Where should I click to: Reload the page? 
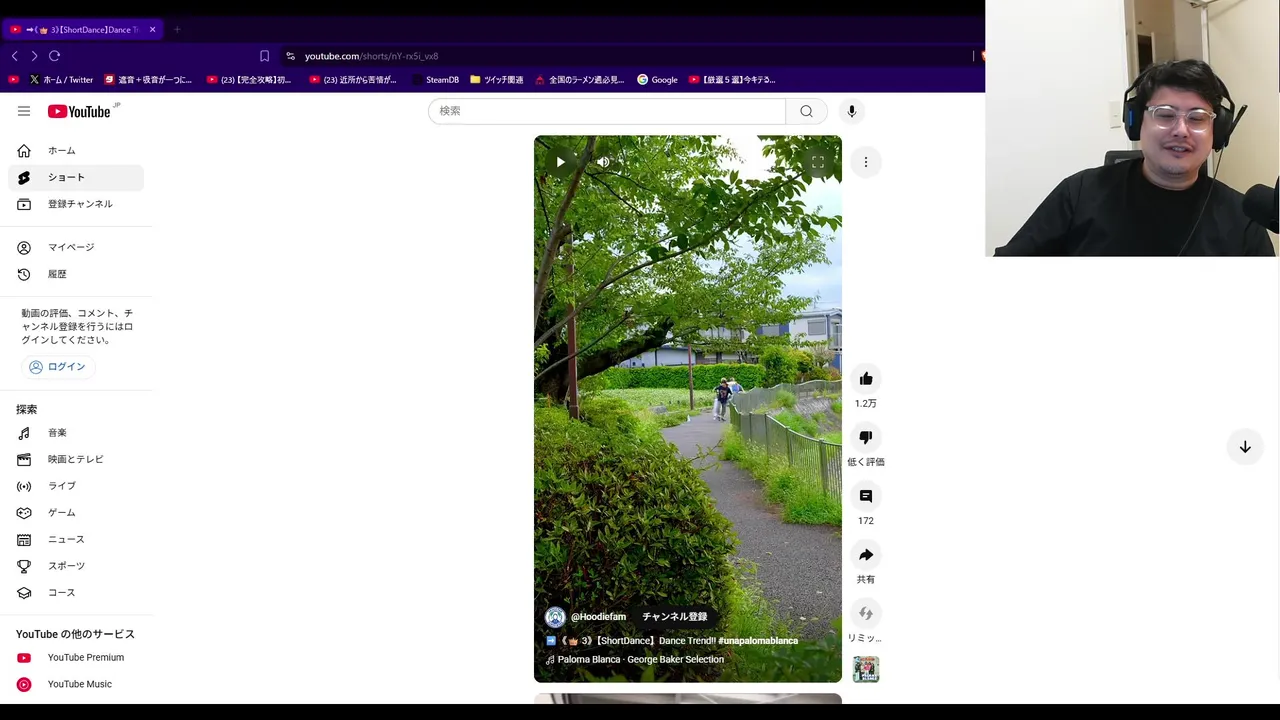click(55, 56)
